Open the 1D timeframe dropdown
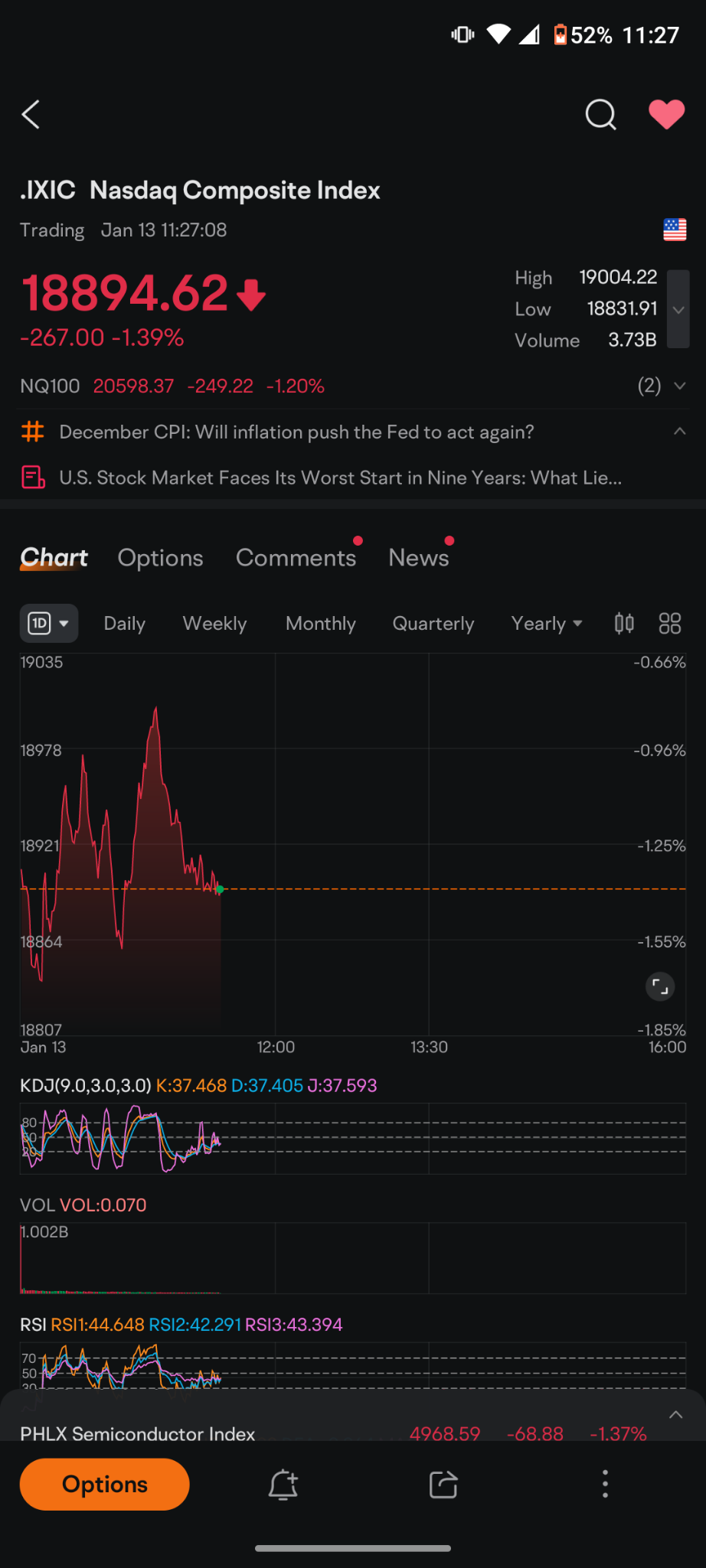 (49, 624)
